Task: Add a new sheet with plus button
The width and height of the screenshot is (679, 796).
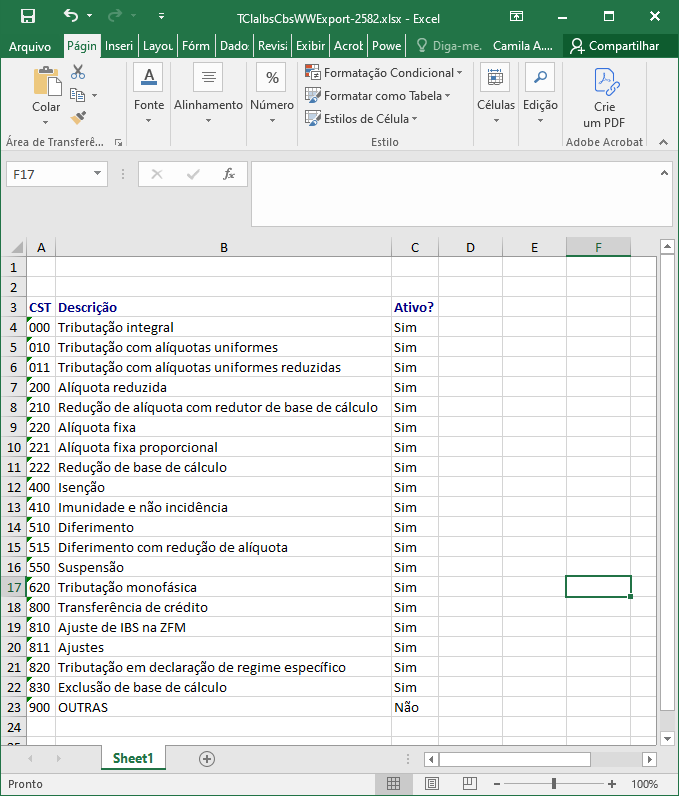Action: coord(207,759)
